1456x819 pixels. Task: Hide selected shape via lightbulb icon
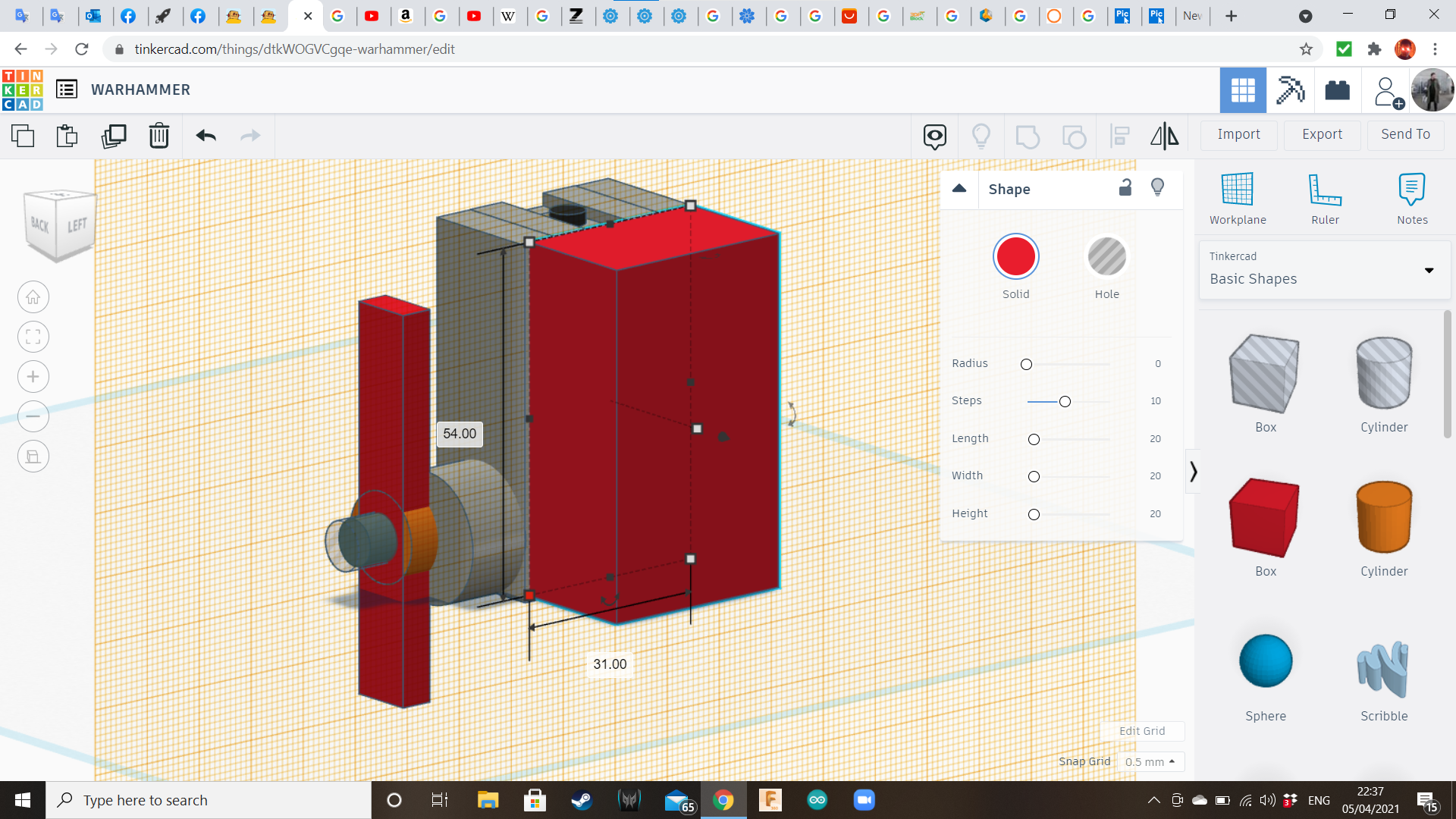1157,188
